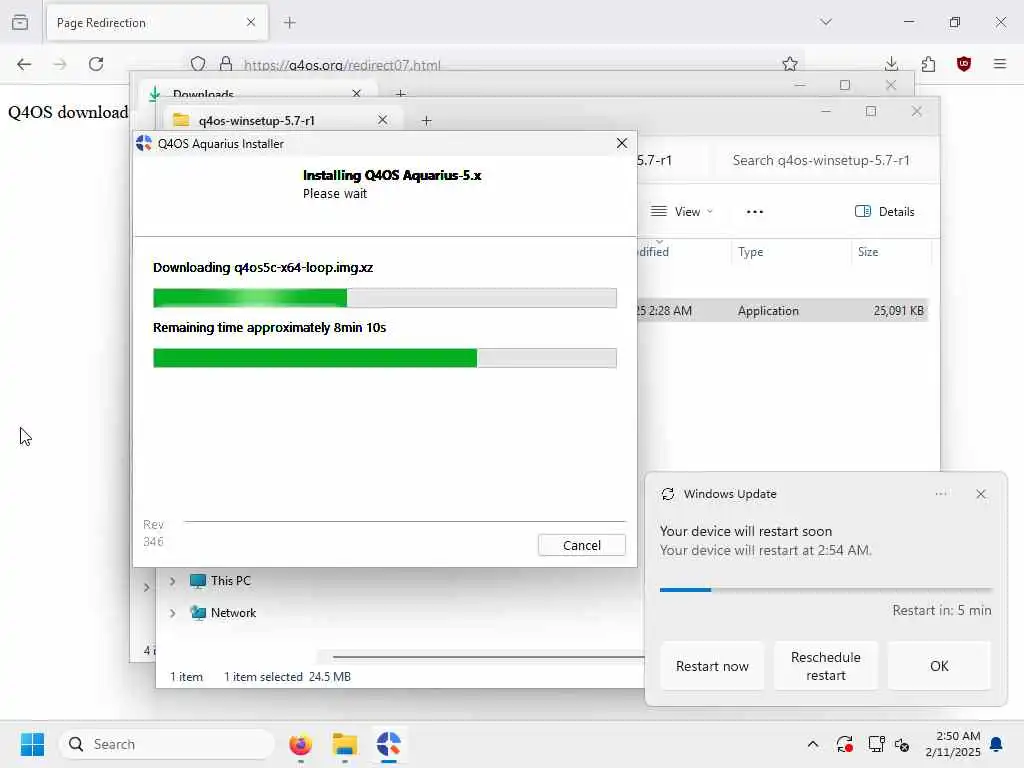1024x768 pixels.
Task: Close the Downloads Explorer tab
Action: point(357,93)
